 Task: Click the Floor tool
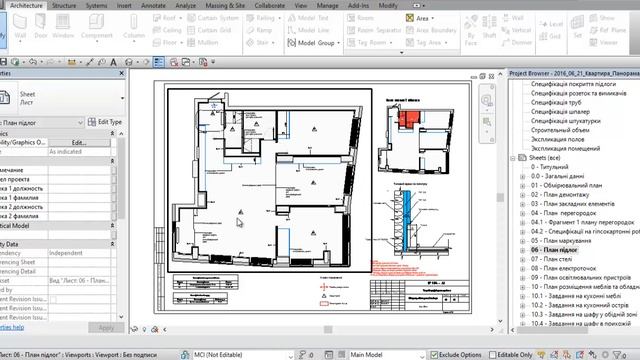[167, 42]
